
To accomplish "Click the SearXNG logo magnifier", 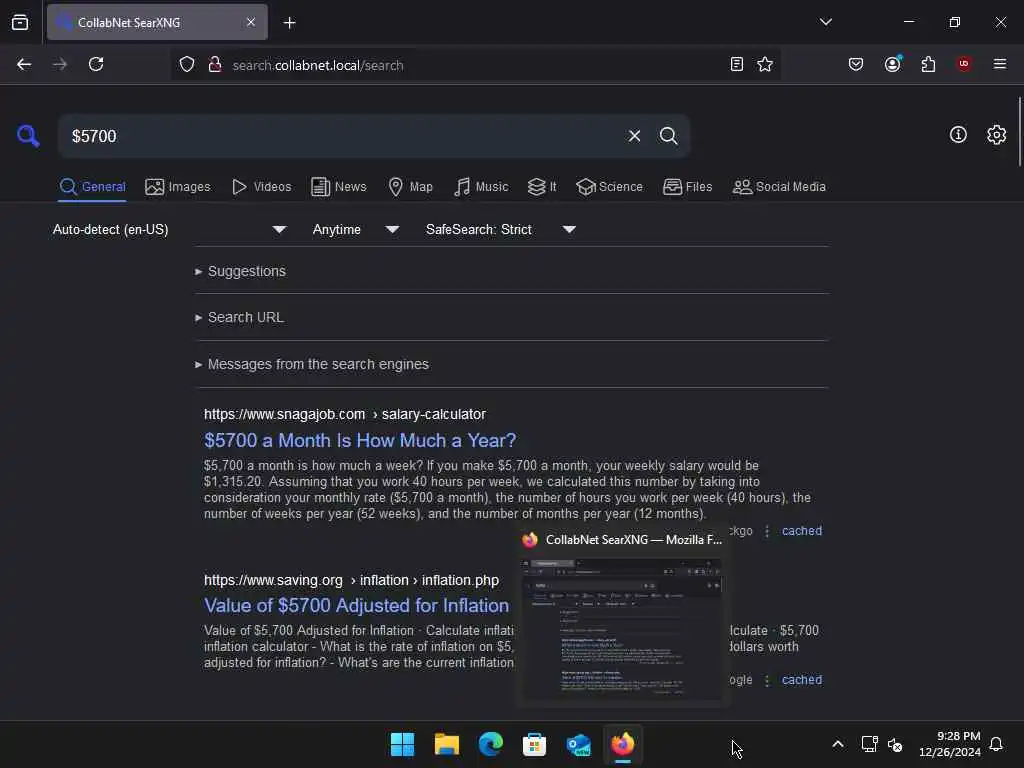I will (x=28, y=136).
